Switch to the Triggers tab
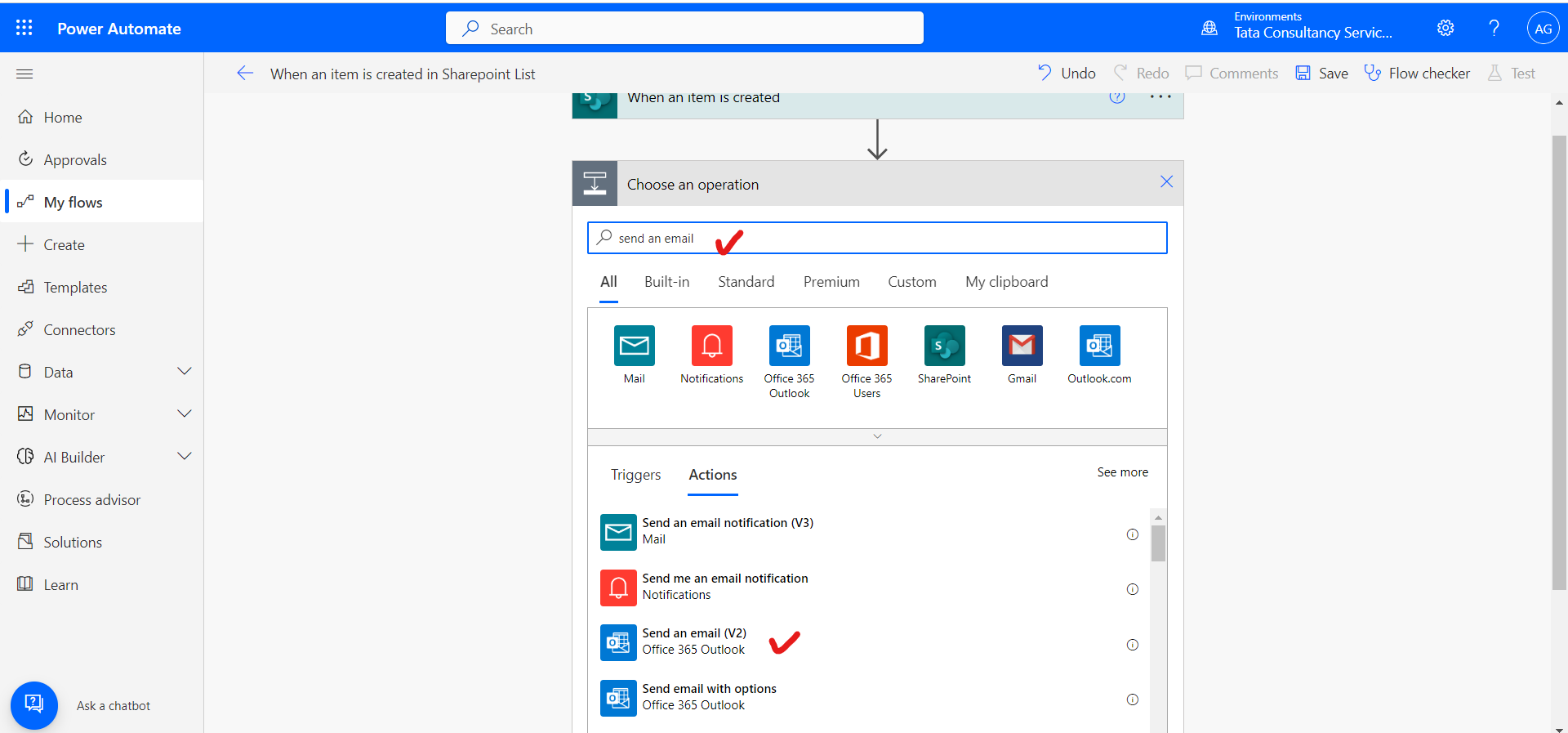The image size is (1568, 733). [635, 475]
